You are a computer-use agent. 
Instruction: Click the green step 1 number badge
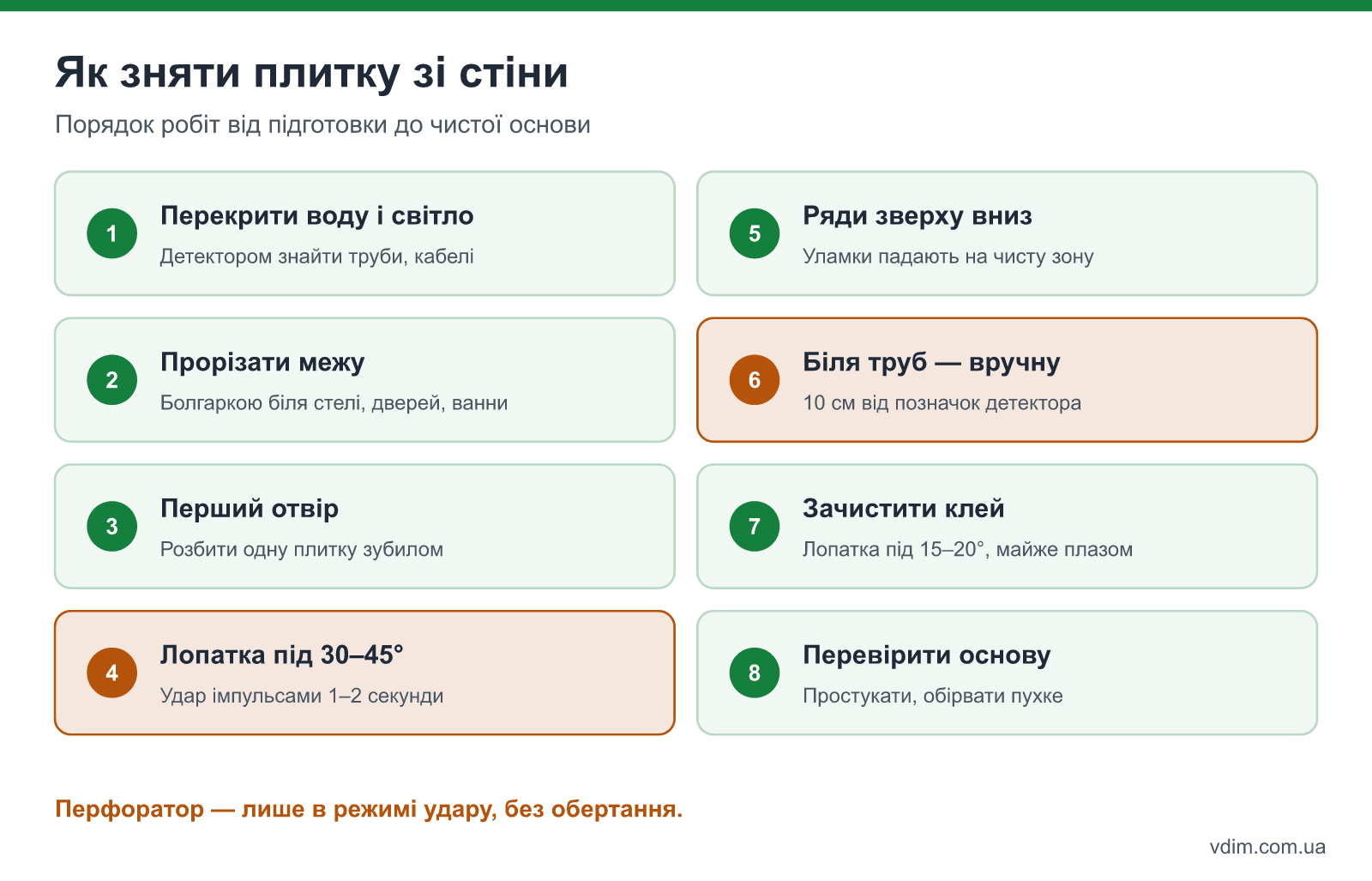pyautogui.click(x=112, y=233)
